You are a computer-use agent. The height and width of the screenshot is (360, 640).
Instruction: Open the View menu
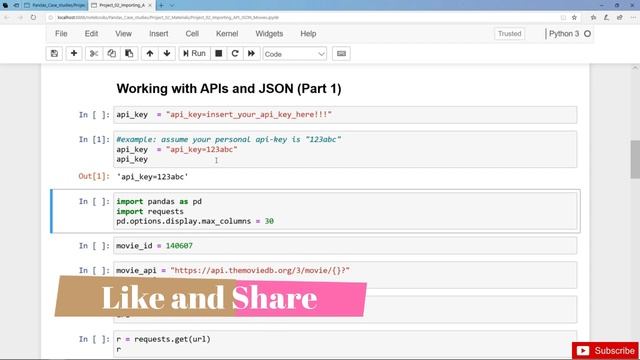(123, 34)
